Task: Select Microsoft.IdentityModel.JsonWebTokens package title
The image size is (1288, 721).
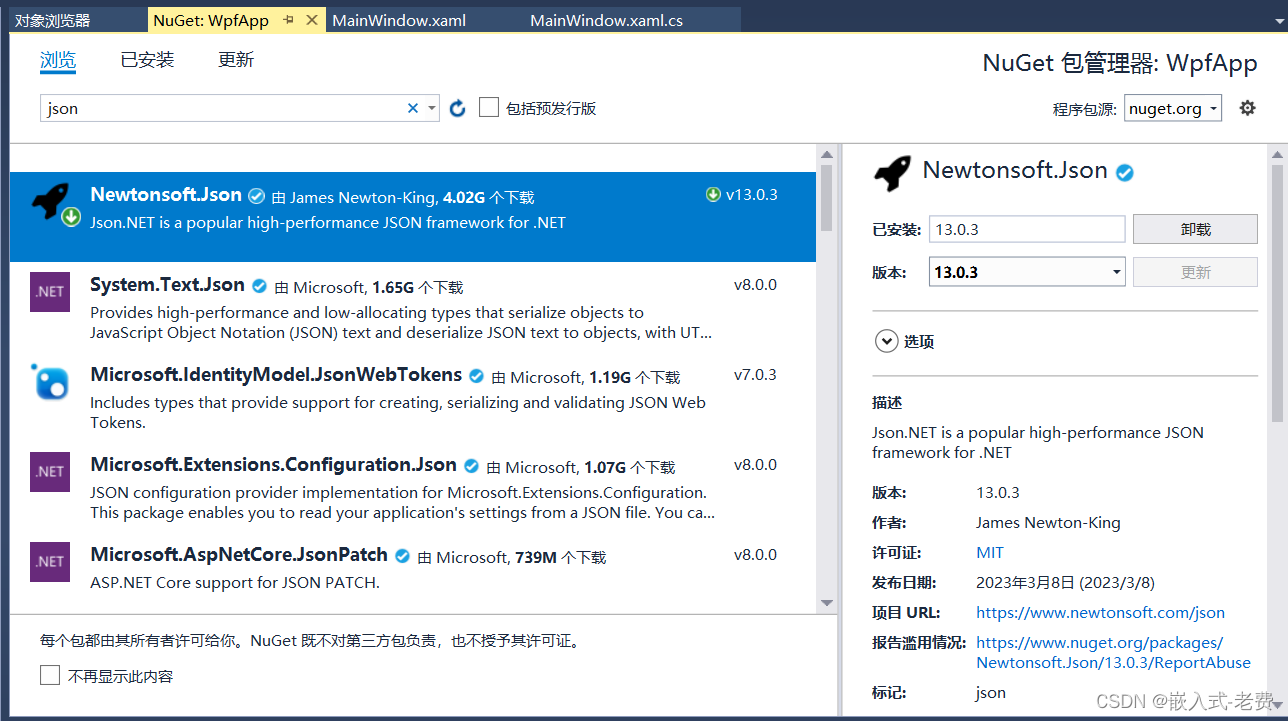Action: [x=276, y=375]
